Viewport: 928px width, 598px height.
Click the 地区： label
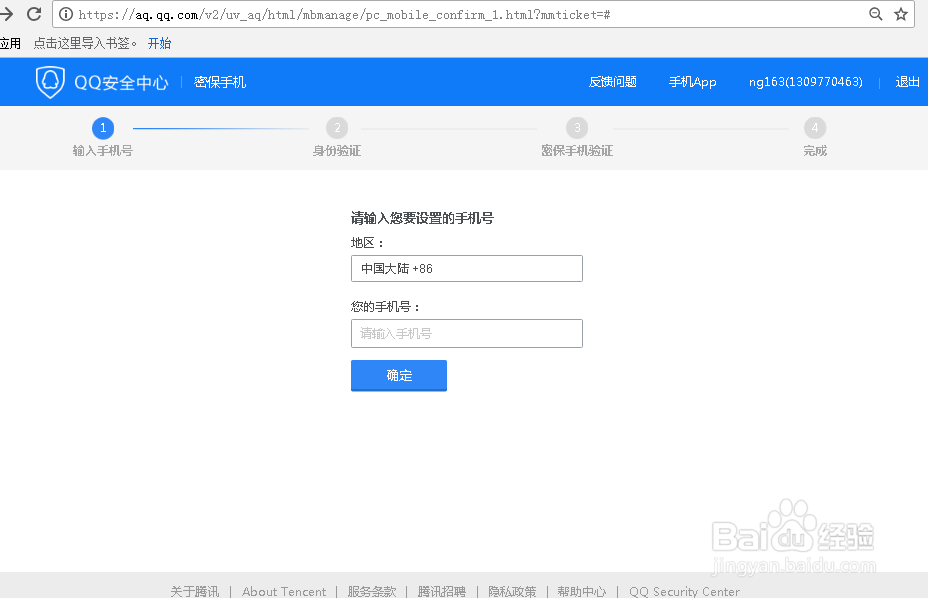pyautogui.click(x=368, y=243)
